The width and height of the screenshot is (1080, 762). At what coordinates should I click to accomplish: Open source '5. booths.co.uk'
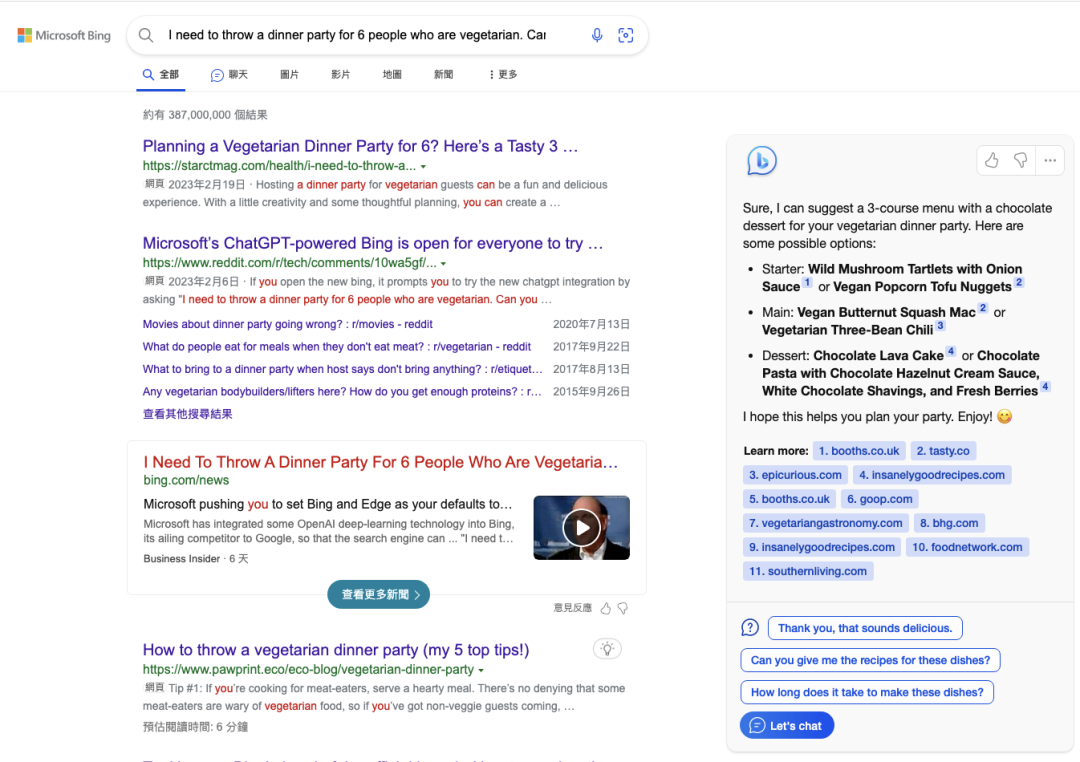pos(789,500)
